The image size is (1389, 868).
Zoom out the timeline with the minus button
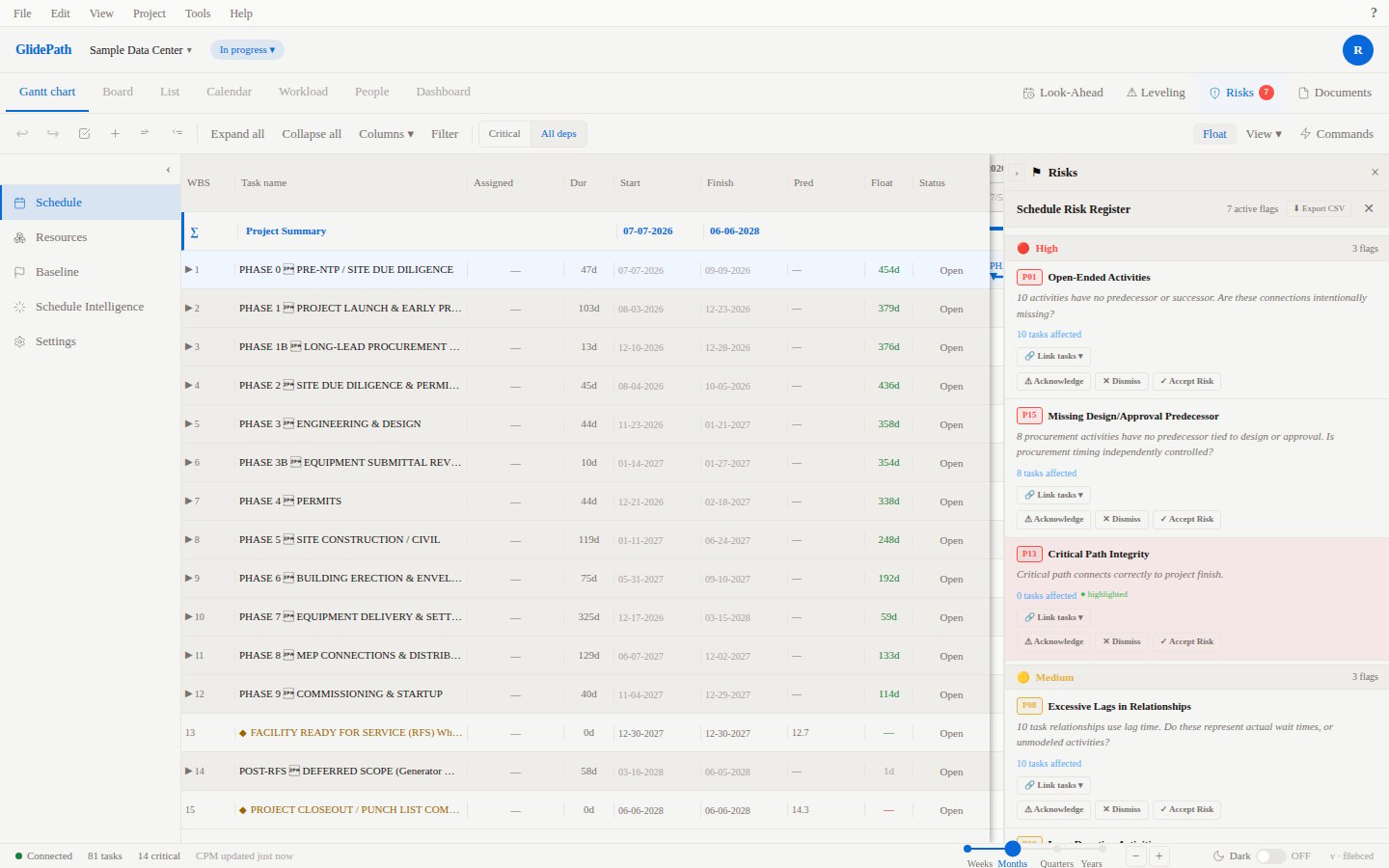[1136, 855]
